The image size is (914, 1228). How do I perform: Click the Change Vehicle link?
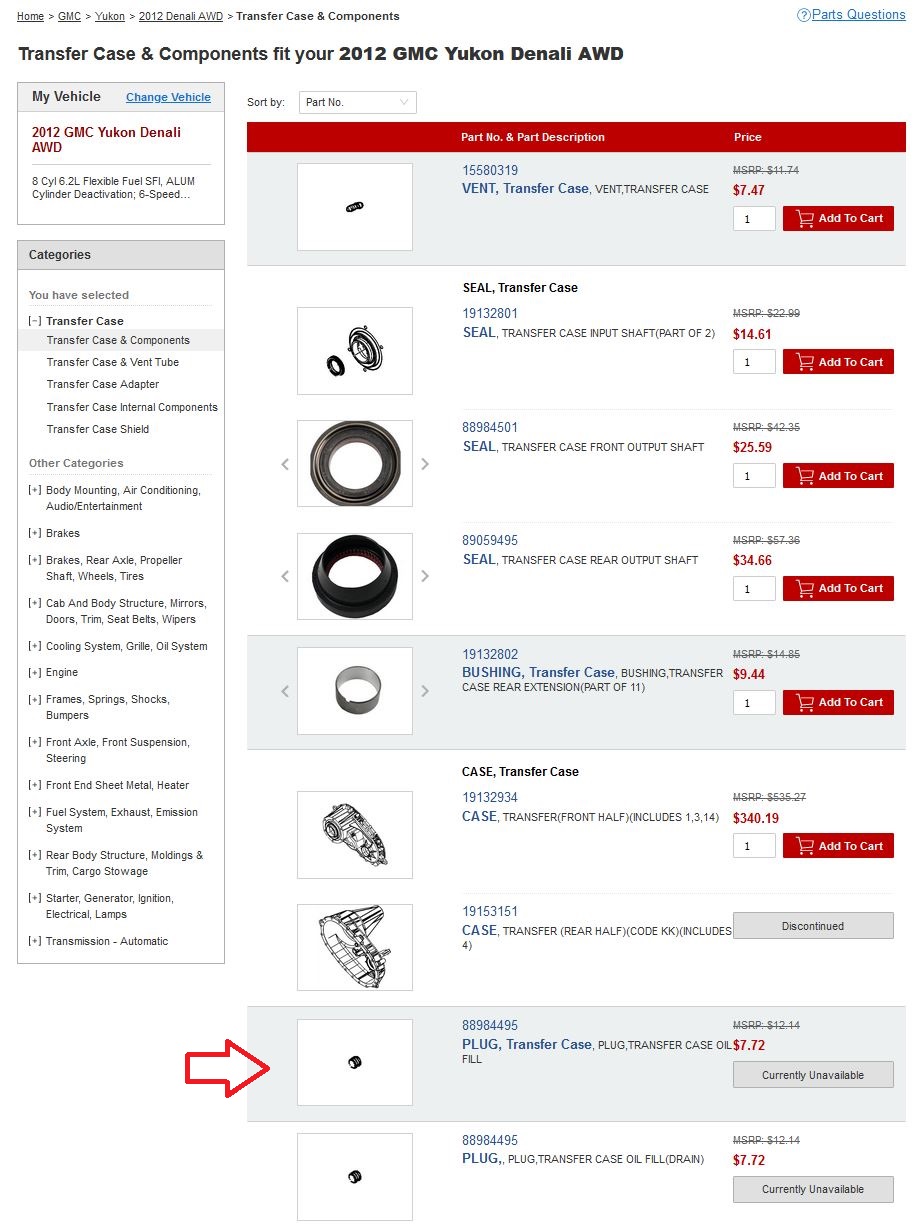pyautogui.click(x=168, y=97)
